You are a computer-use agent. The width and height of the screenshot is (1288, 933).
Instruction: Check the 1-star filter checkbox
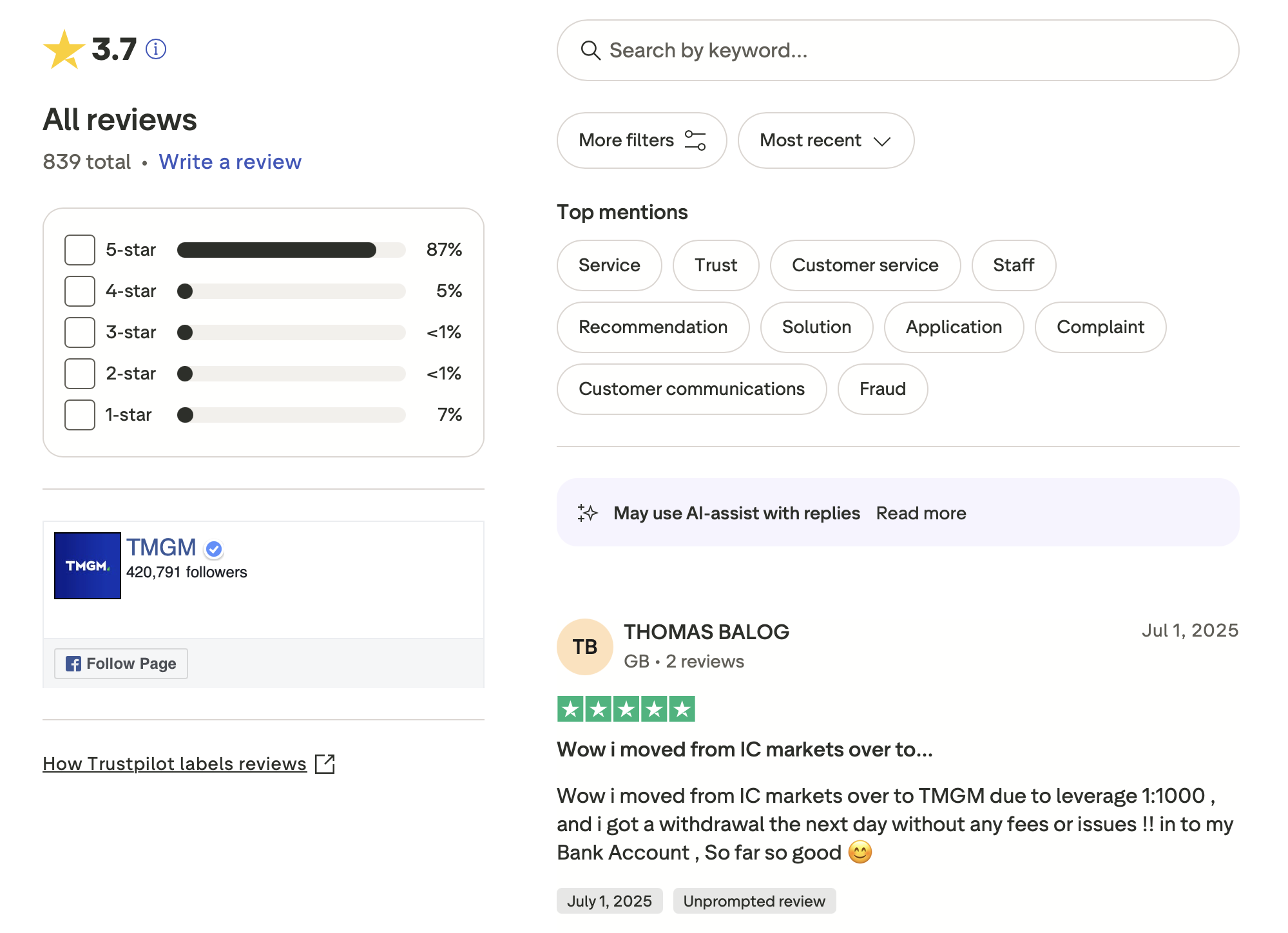pyautogui.click(x=80, y=415)
